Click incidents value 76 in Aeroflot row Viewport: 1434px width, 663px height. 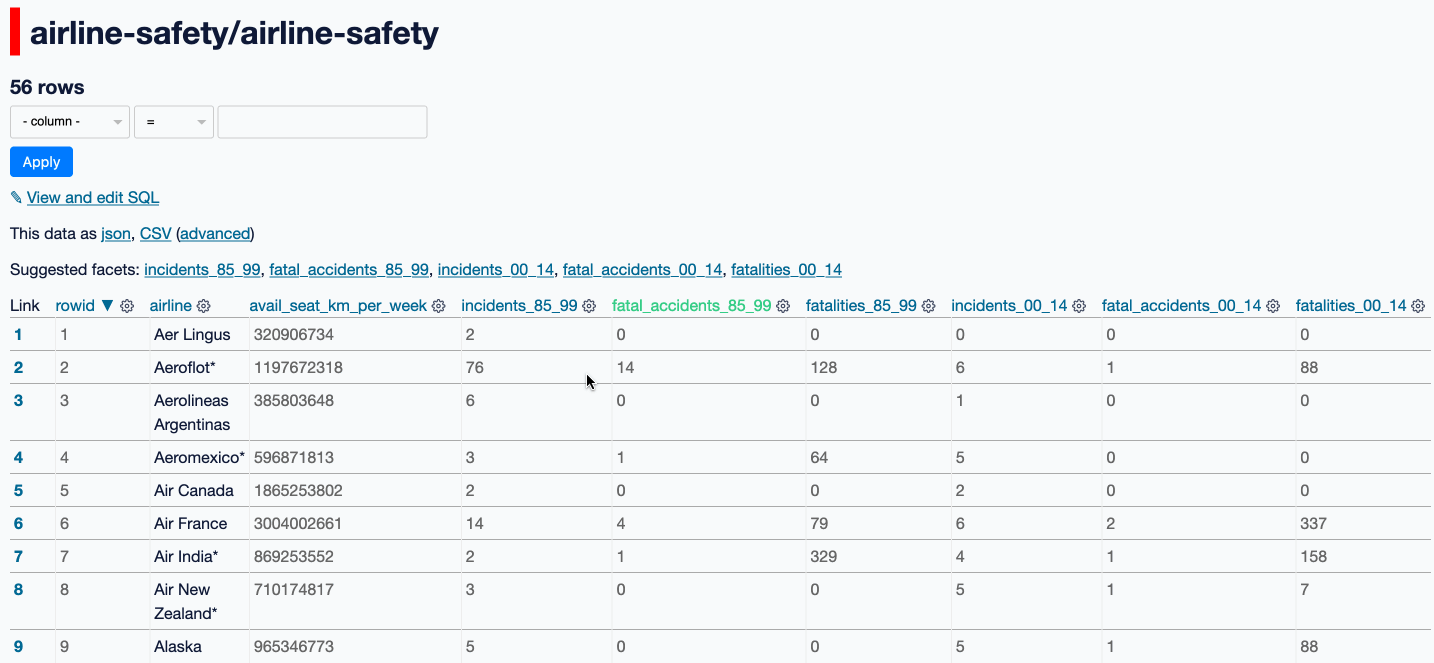pos(475,368)
